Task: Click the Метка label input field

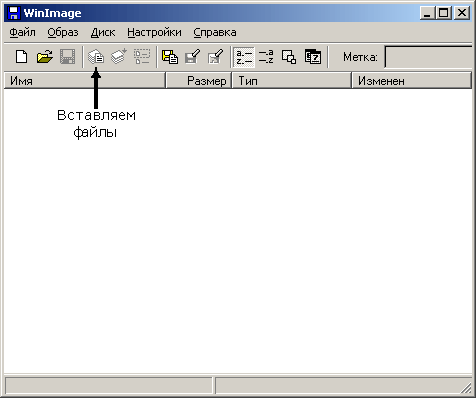Action: pos(429,57)
